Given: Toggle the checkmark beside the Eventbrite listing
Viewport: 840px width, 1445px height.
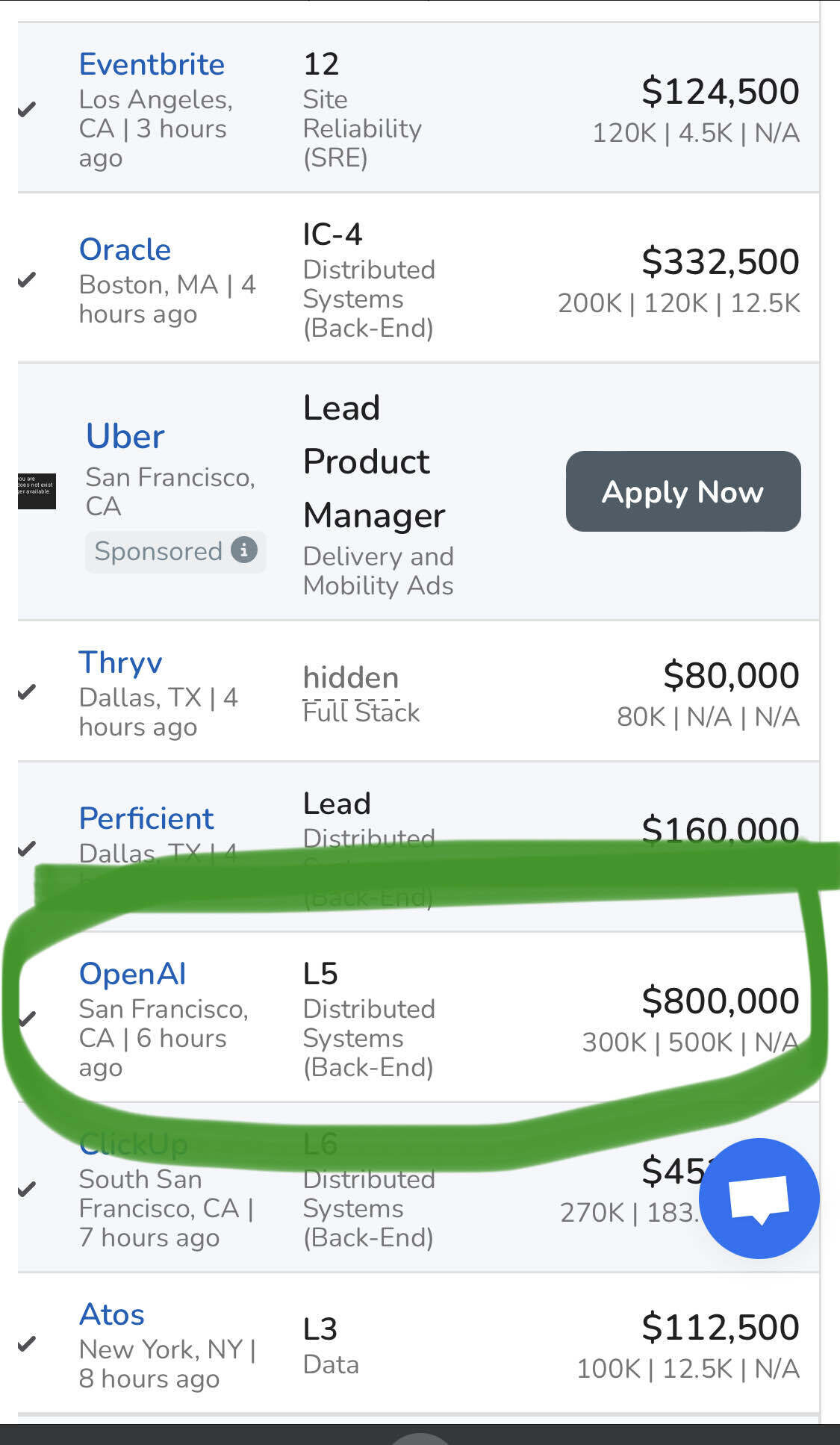Looking at the screenshot, I should coord(27,110).
